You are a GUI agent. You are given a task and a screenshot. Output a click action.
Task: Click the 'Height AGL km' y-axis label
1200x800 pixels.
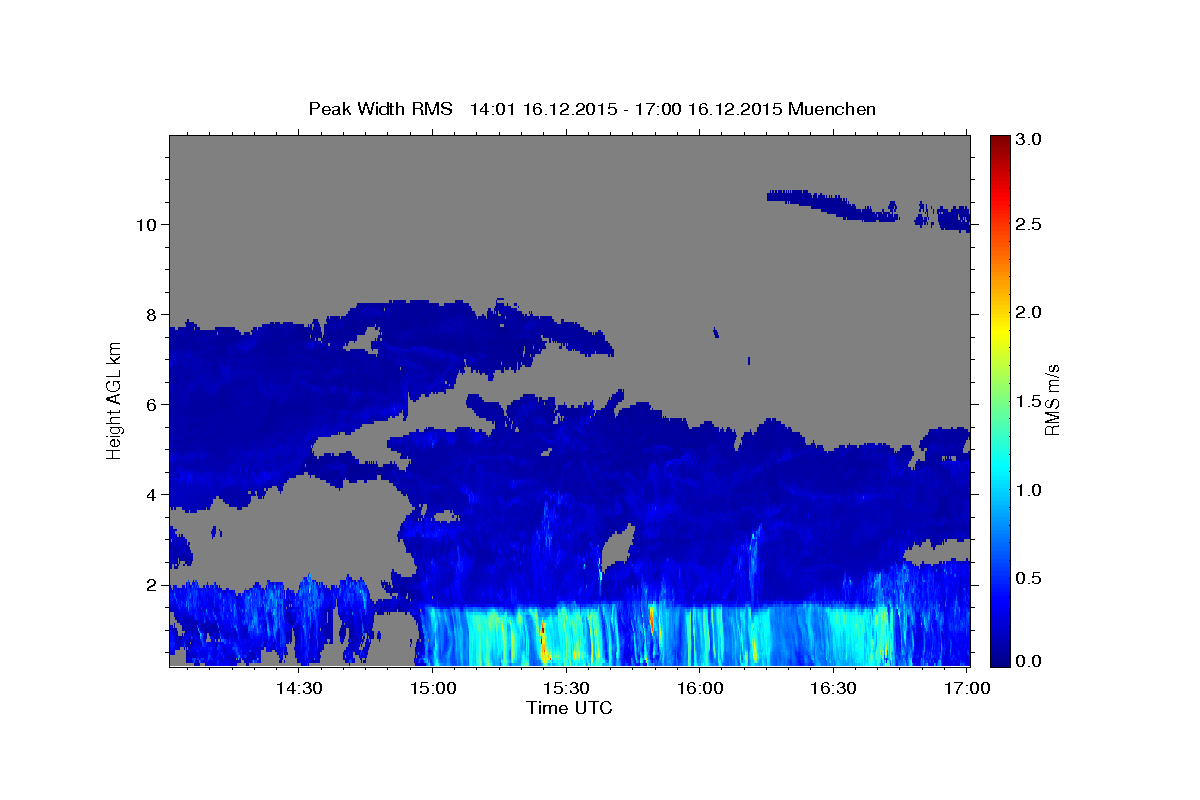[114, 400]
